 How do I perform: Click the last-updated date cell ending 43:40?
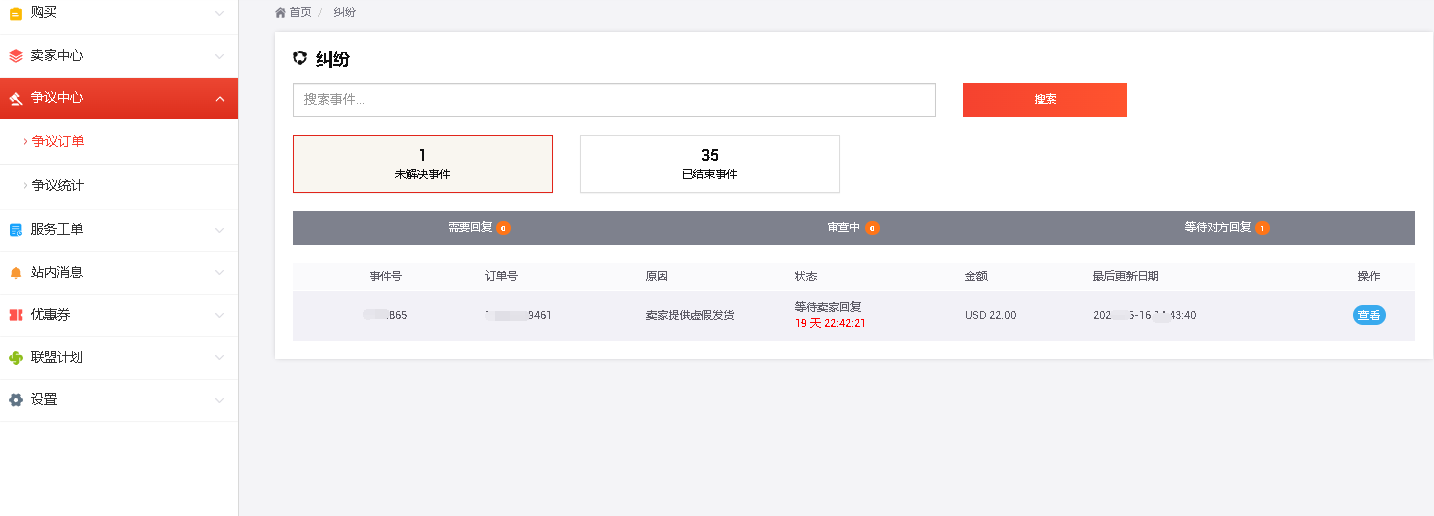click(1145, 315)
